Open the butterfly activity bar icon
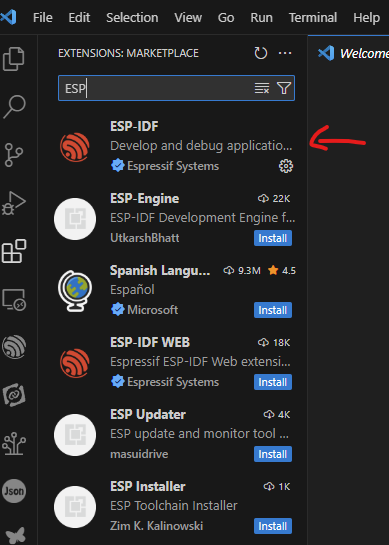Viewport: 389px width, 545px height. (x=15, y=535)
